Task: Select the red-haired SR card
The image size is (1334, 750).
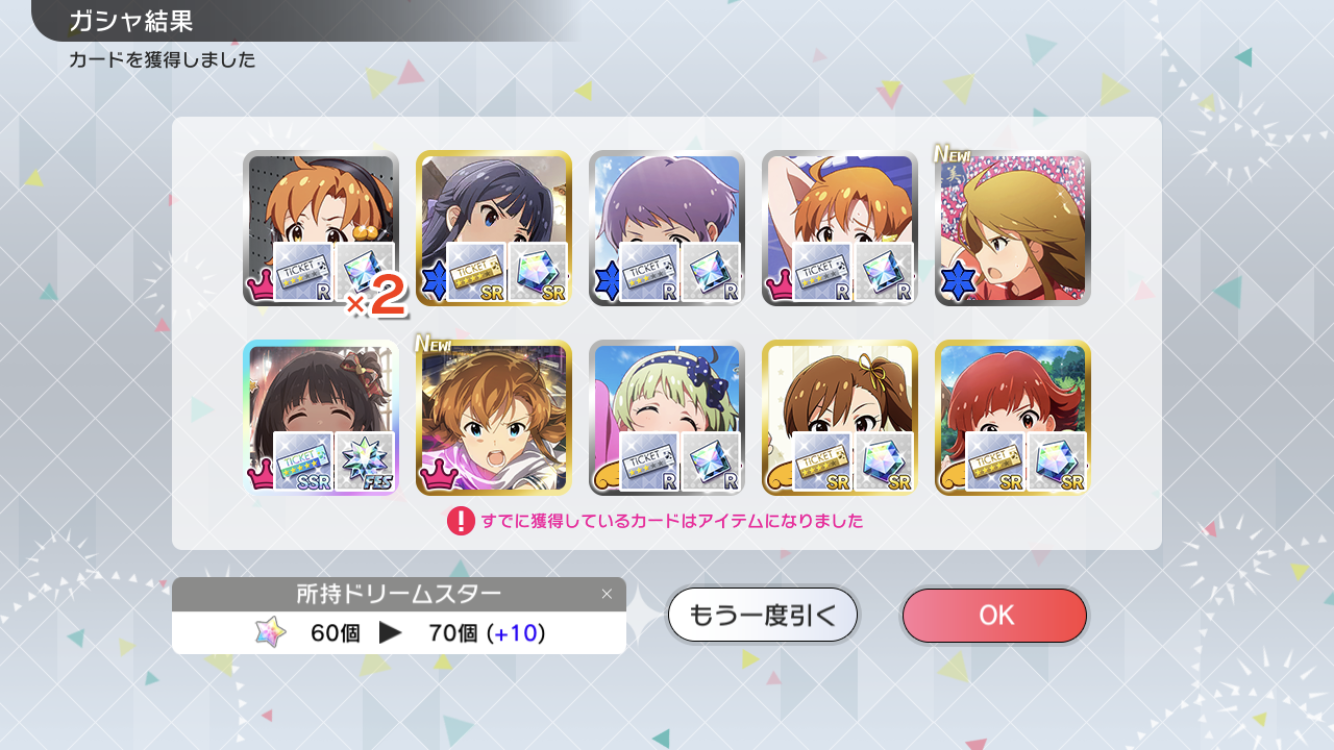Action: [x=1013, y=417]
